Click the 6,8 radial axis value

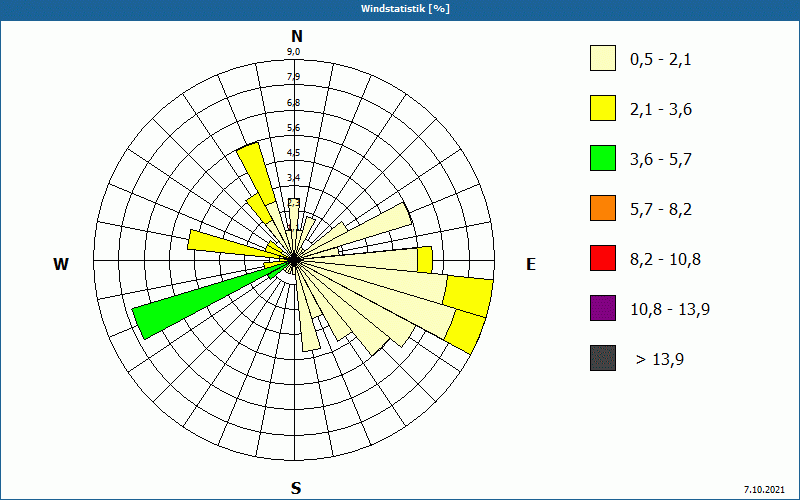click(293, 103)
